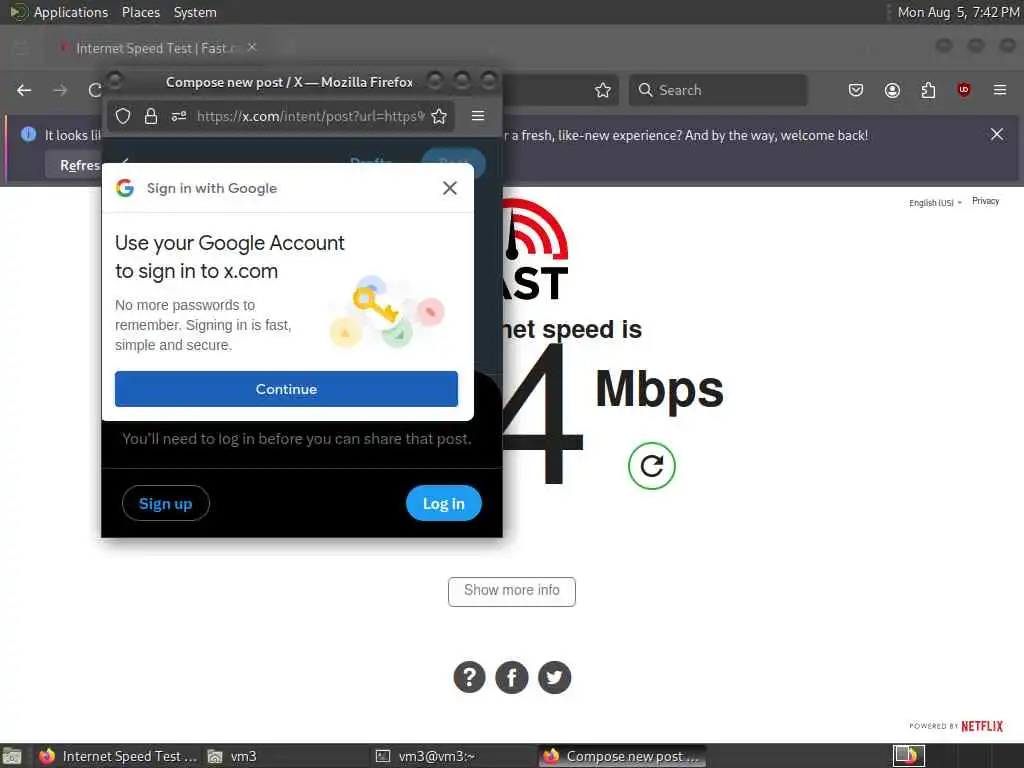
Task: Open the Places menu
Action: point(140,12)
